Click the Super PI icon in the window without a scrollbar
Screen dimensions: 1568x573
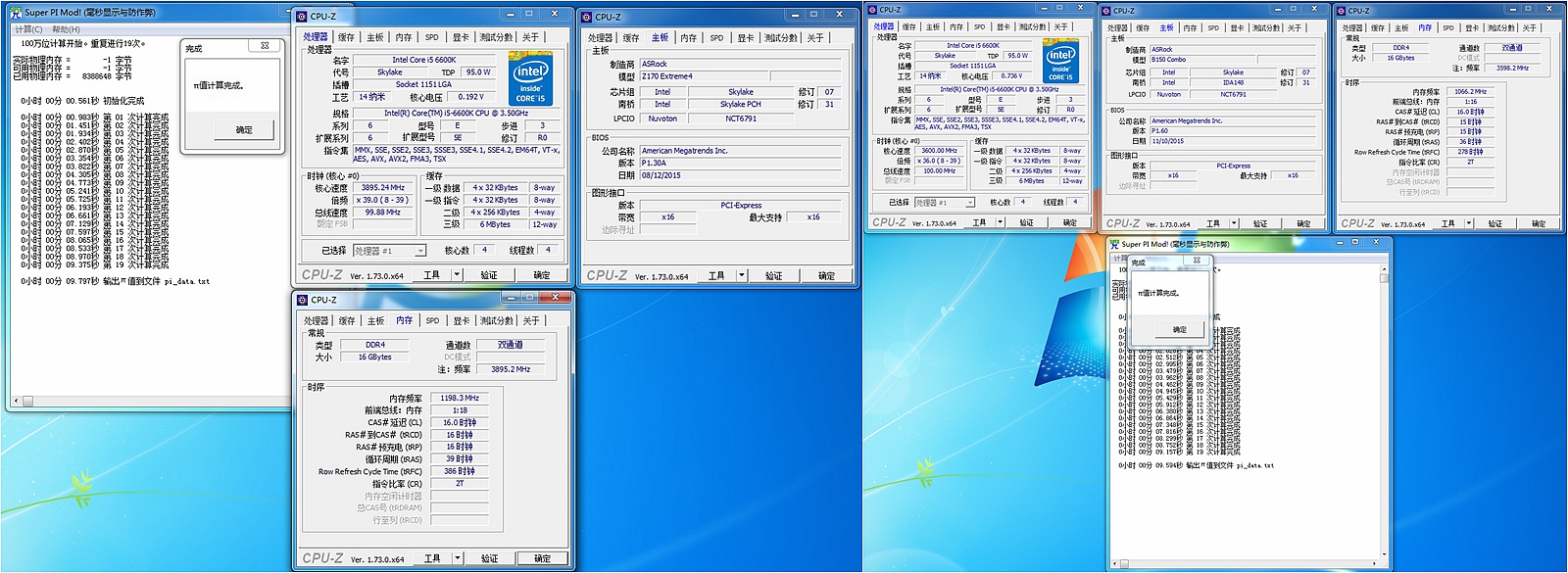(17, 13)
